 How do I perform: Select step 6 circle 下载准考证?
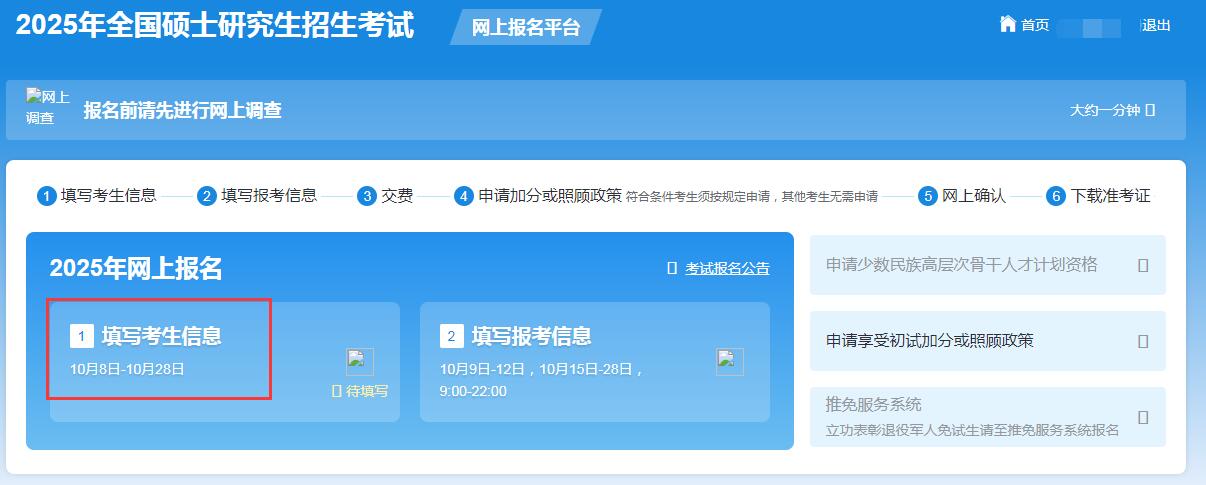1056,196
